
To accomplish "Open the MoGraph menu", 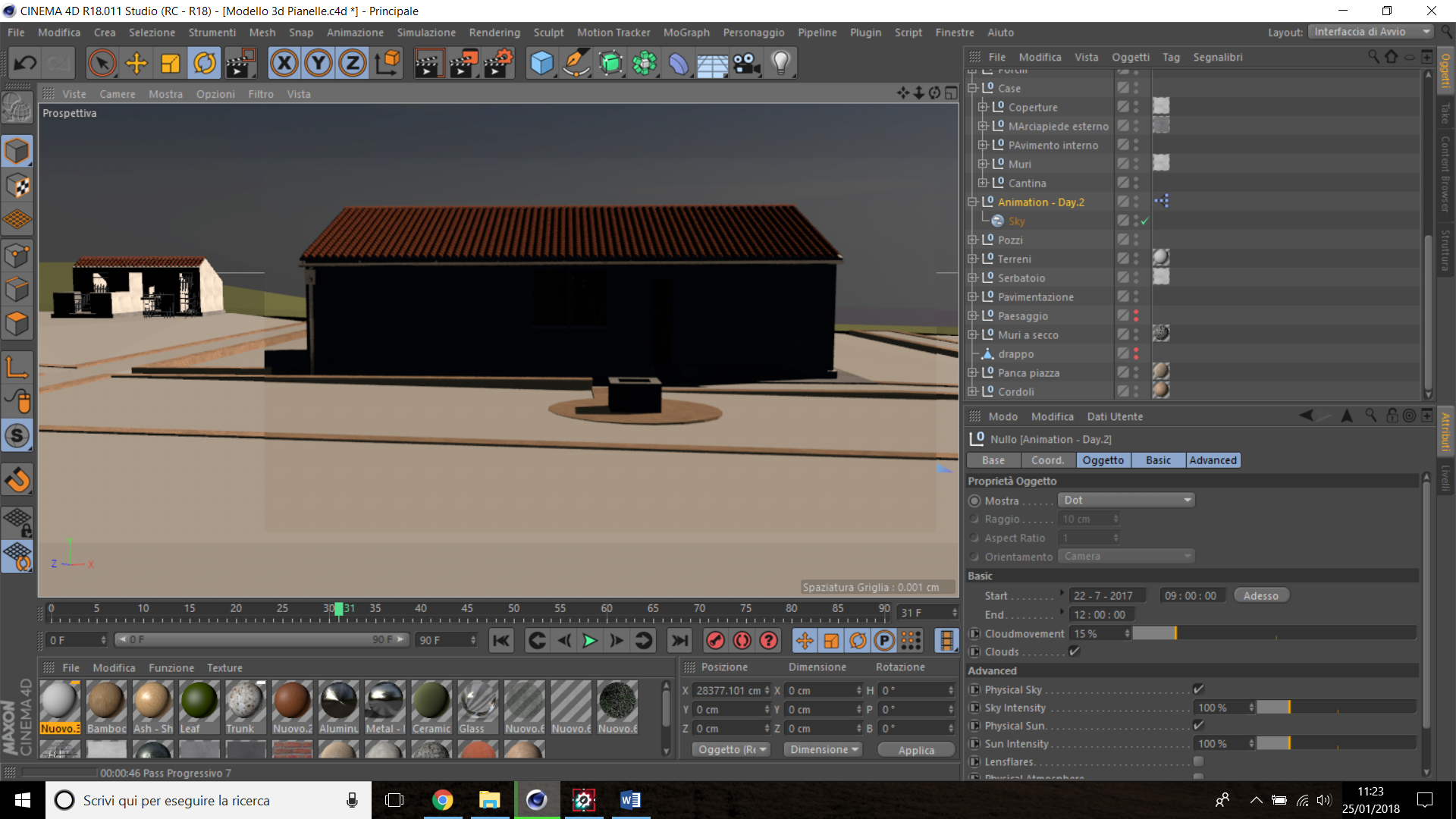I will pyautogui.click(x=686, y=33).
